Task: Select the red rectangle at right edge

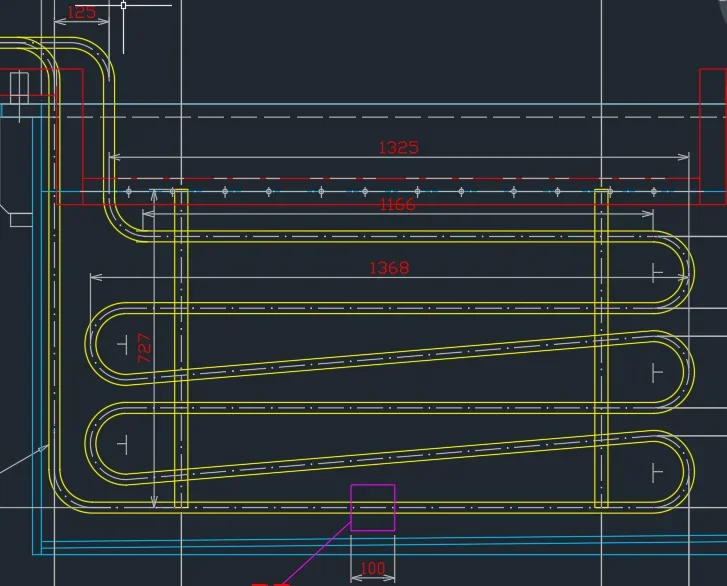Action: point(713,136)
